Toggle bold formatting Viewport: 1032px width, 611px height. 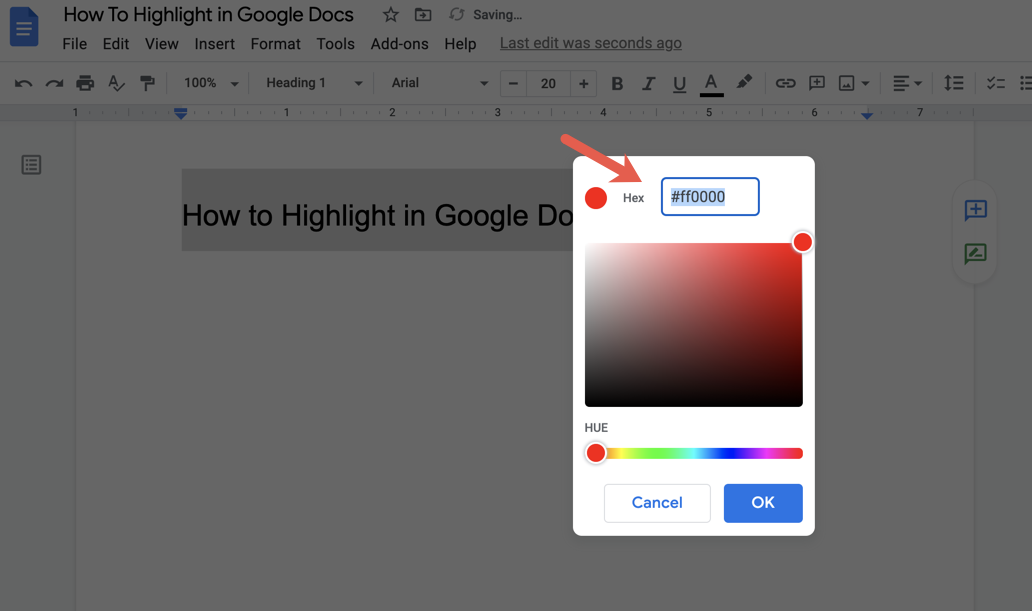pyautogui.click(x=617, y=83)
